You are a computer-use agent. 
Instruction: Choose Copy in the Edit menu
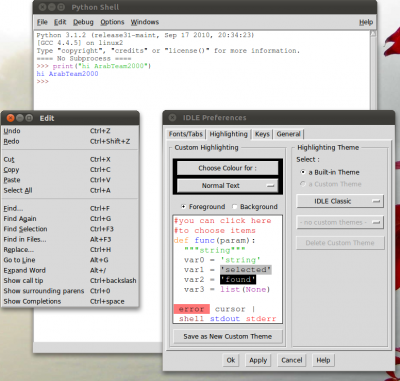point(70,170)
